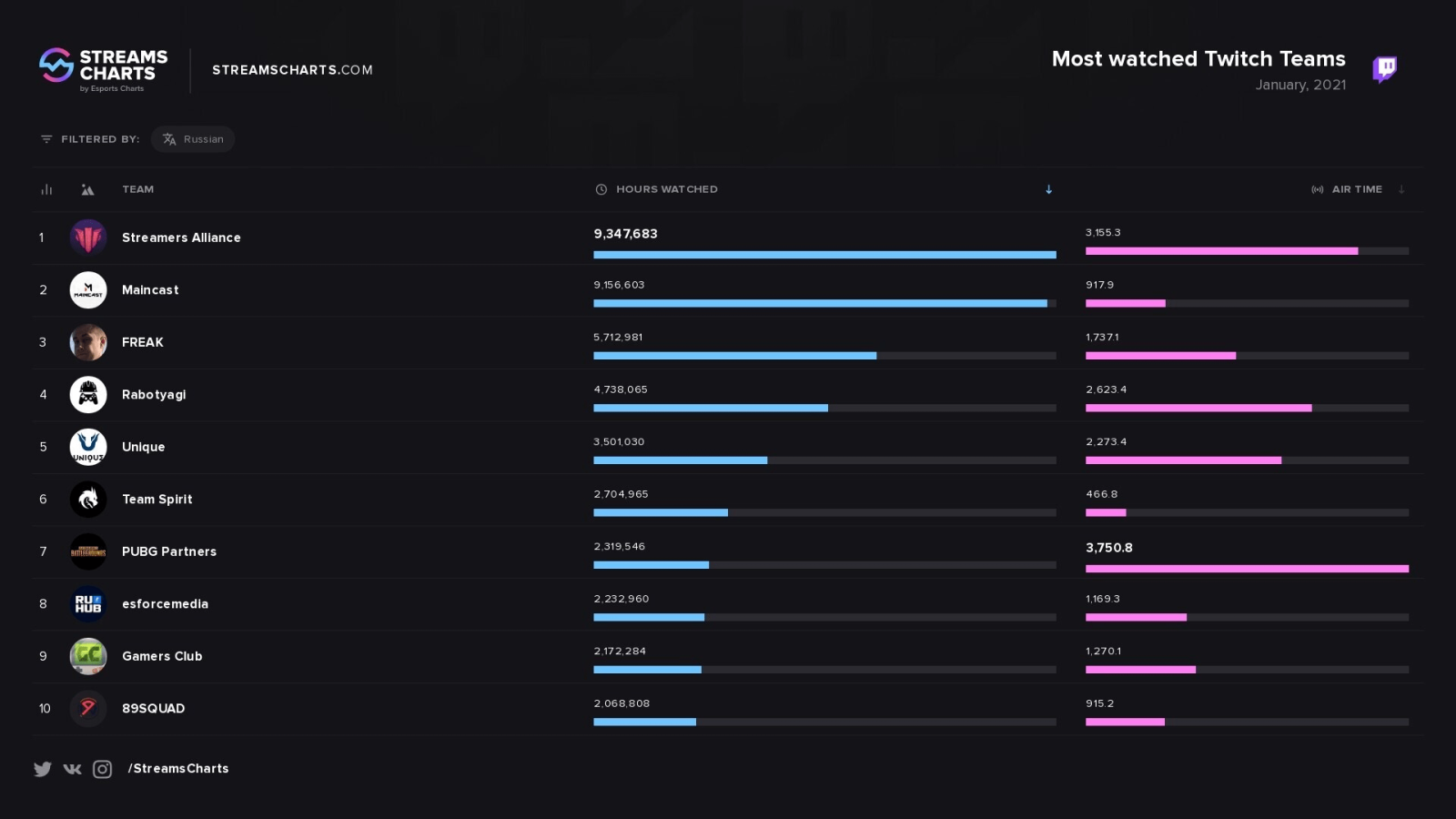Screen dimensions: 1456x819
Task: Select the Hours Watched column header
Action: point(666,189)
